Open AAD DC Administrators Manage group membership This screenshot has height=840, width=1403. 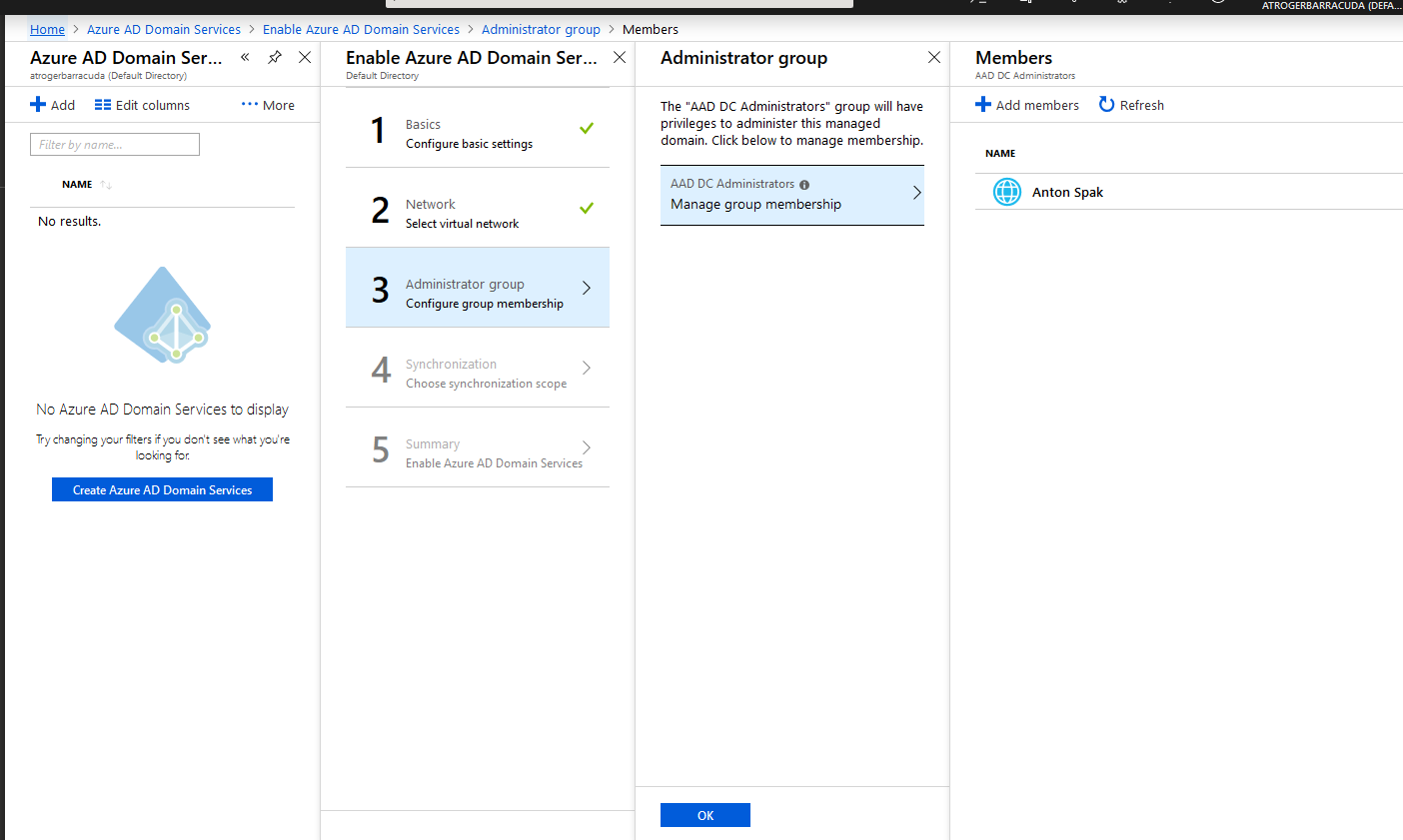tap(792, 195)
